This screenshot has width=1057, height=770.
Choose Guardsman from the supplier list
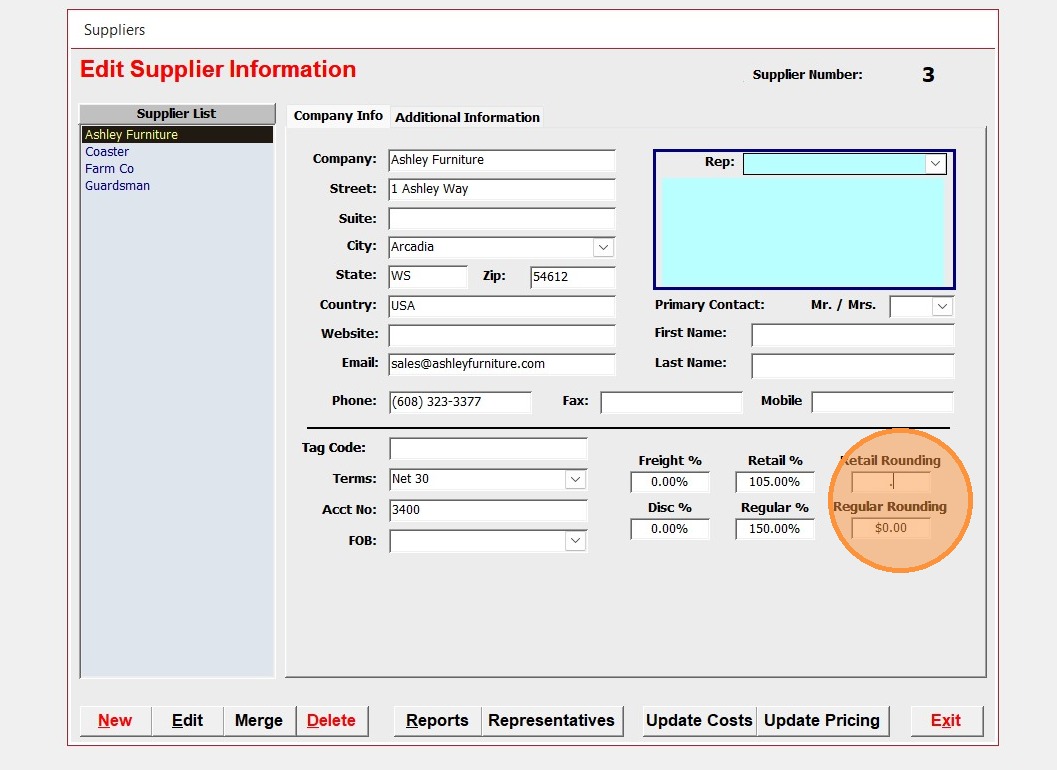click(x=117, y=186)
